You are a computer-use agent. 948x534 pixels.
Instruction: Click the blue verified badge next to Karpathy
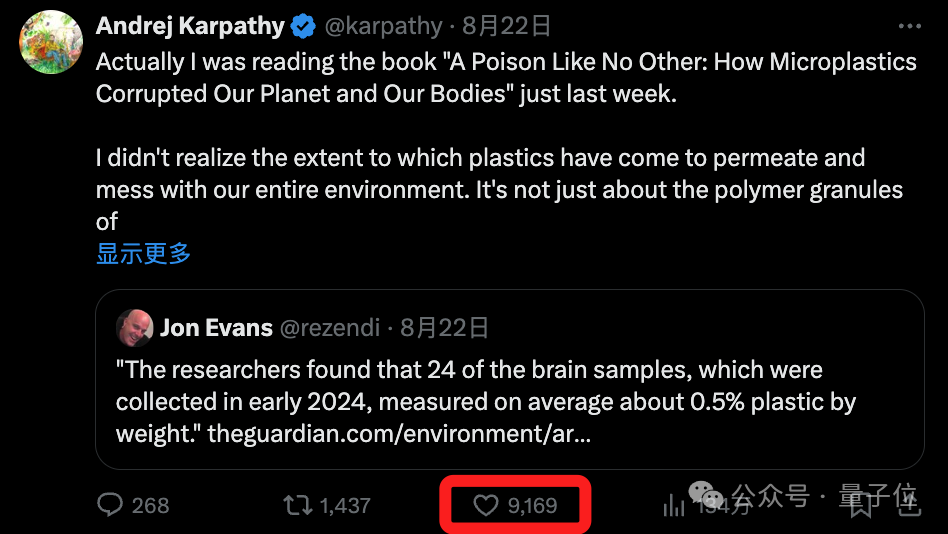(303, 26)
